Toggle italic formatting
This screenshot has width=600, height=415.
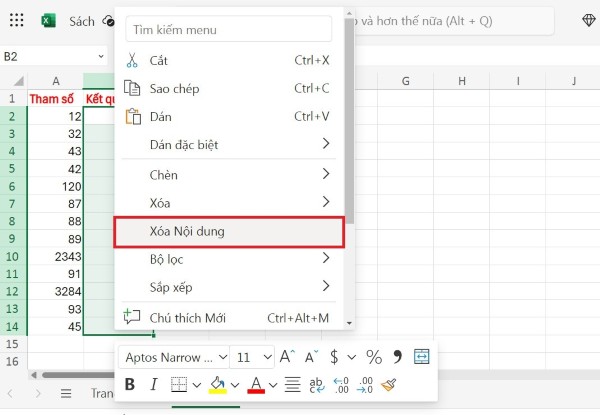(154, 384)
